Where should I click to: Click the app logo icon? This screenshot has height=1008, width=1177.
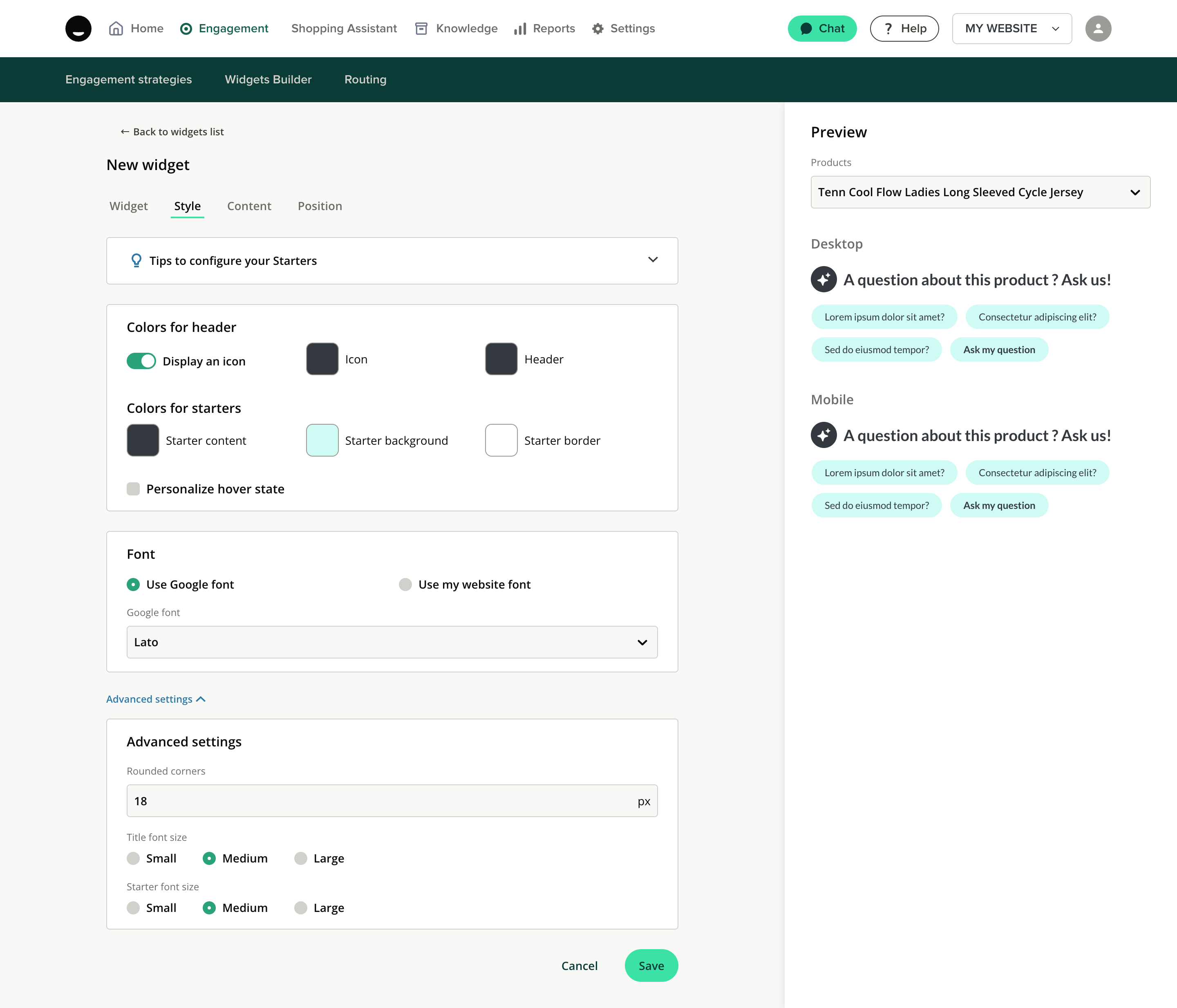pyautogui.click(x=78, y=29)
